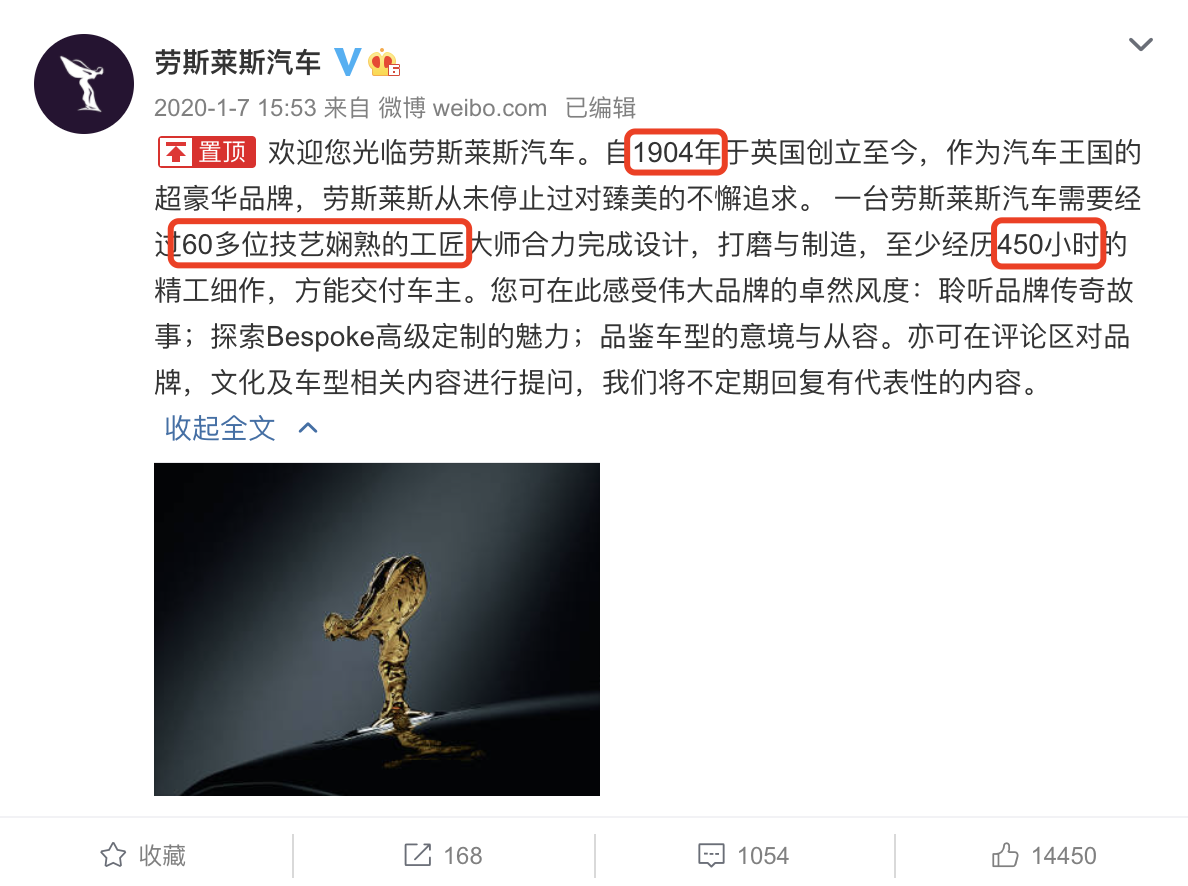Open reposts showing count 168
1188x886 pixels.
pos(443,855)
